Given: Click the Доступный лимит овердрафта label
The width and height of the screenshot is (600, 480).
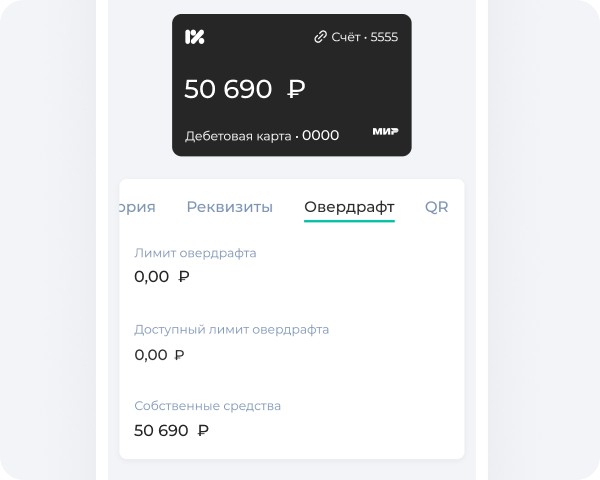Looking at the screenshot, I should [231, 329].
